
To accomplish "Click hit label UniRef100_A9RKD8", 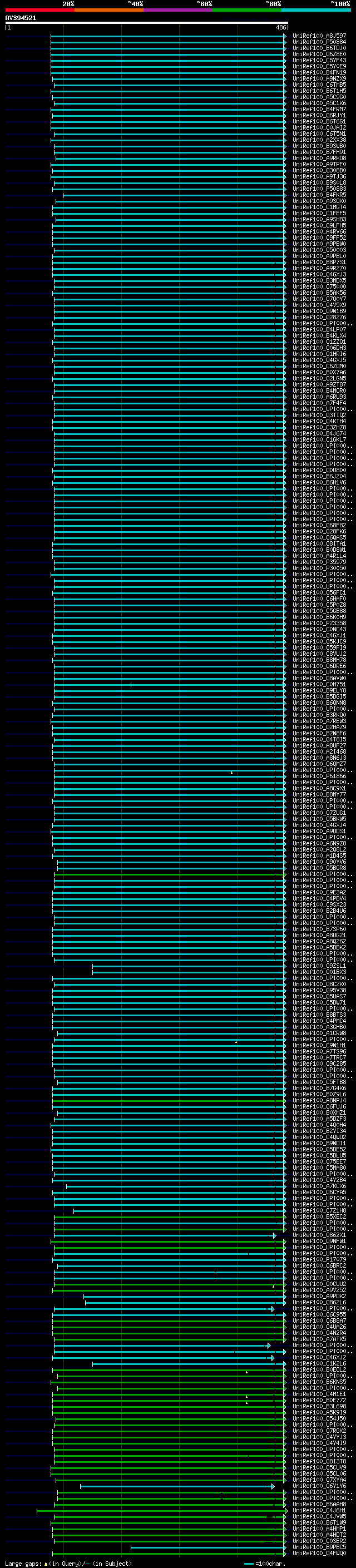I will coord(319,159).
